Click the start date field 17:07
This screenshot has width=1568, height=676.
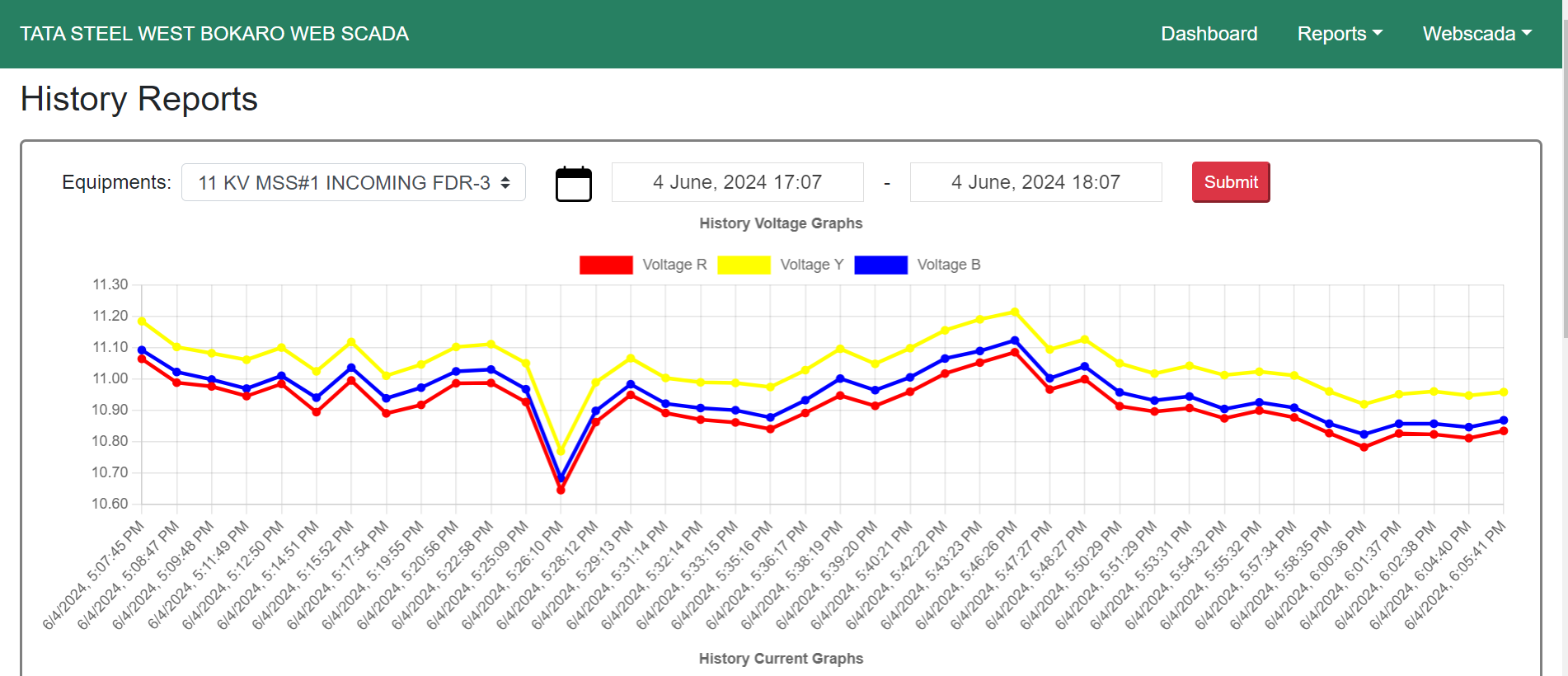737,182
